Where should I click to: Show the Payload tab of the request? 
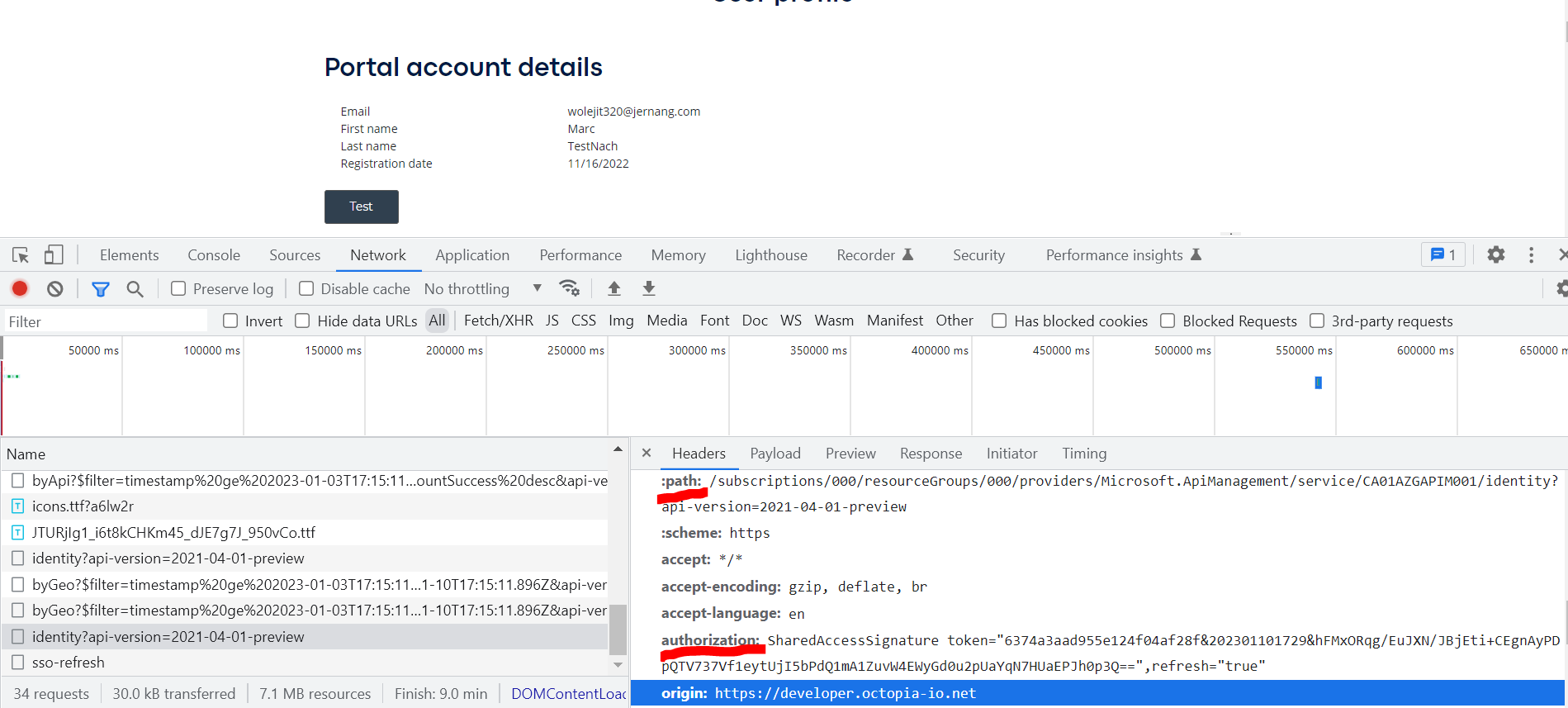pyautogui.click(x=775, y=454)
